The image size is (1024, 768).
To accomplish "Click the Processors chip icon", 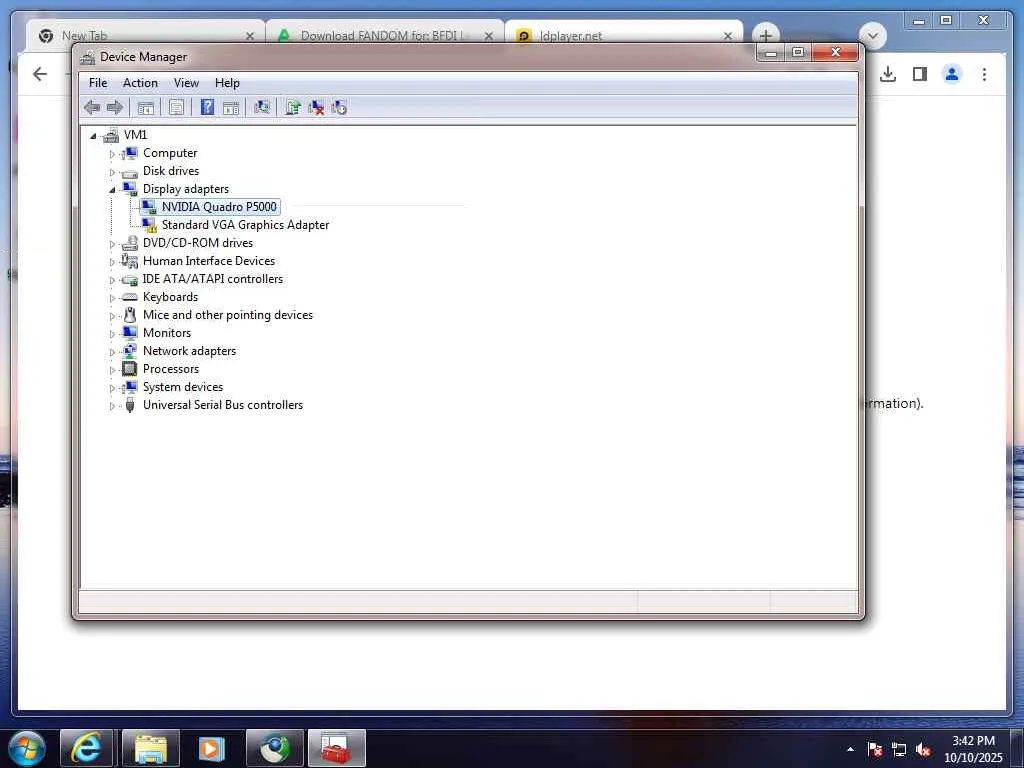I will [130, 369].
